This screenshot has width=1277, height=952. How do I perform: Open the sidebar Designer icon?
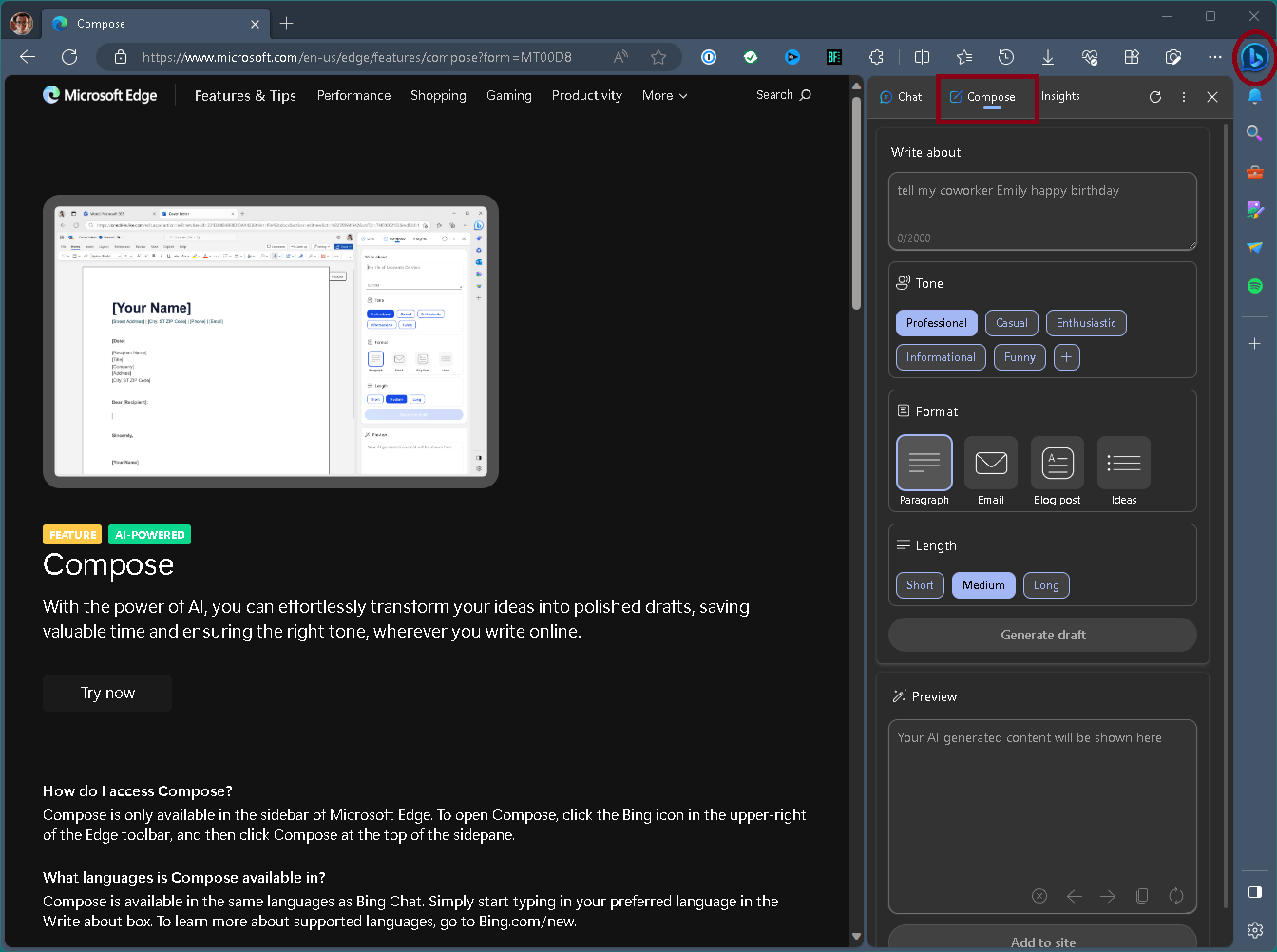pyautogui.click(x=1255, y=209)
